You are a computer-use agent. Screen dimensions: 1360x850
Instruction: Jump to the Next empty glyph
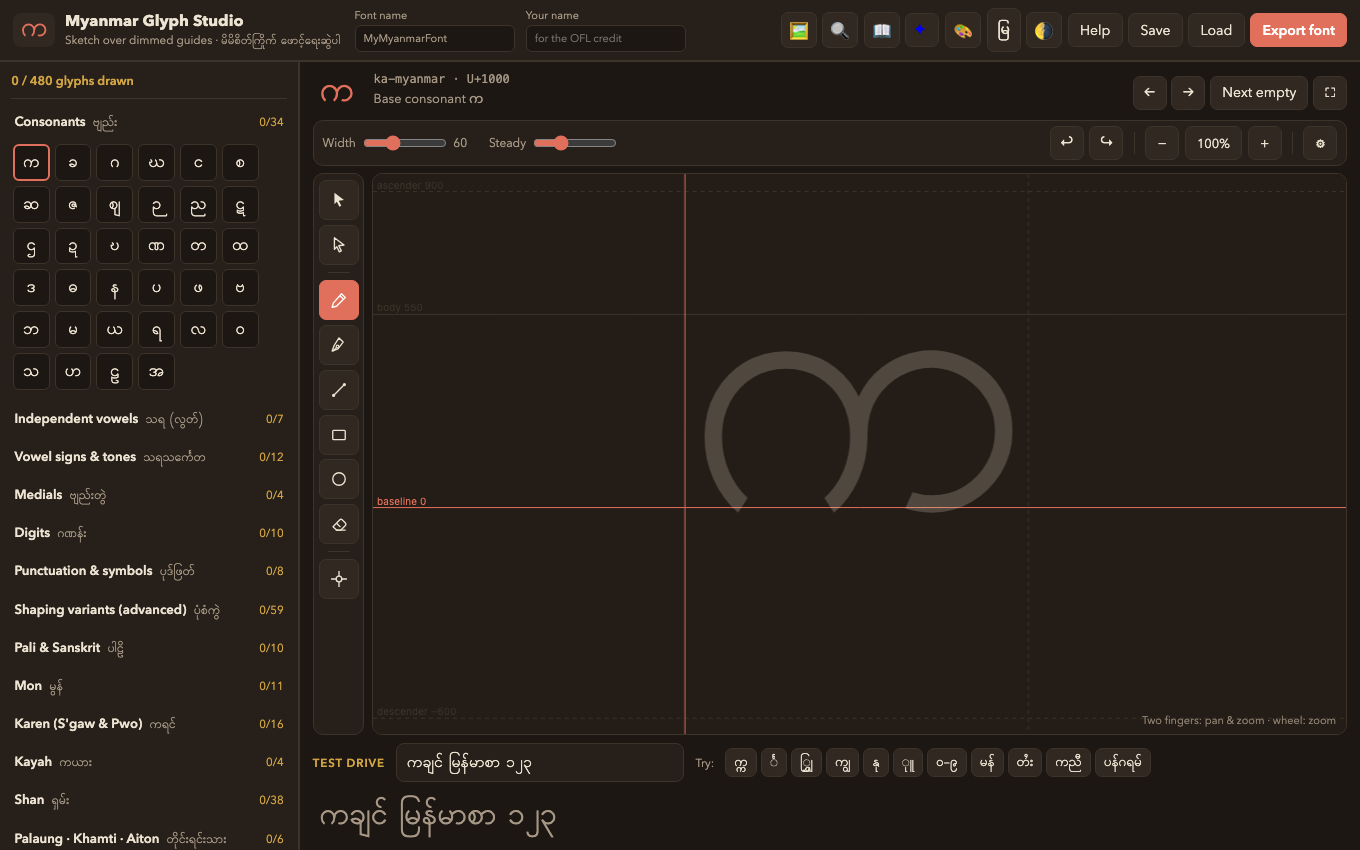click(1259, 92)
